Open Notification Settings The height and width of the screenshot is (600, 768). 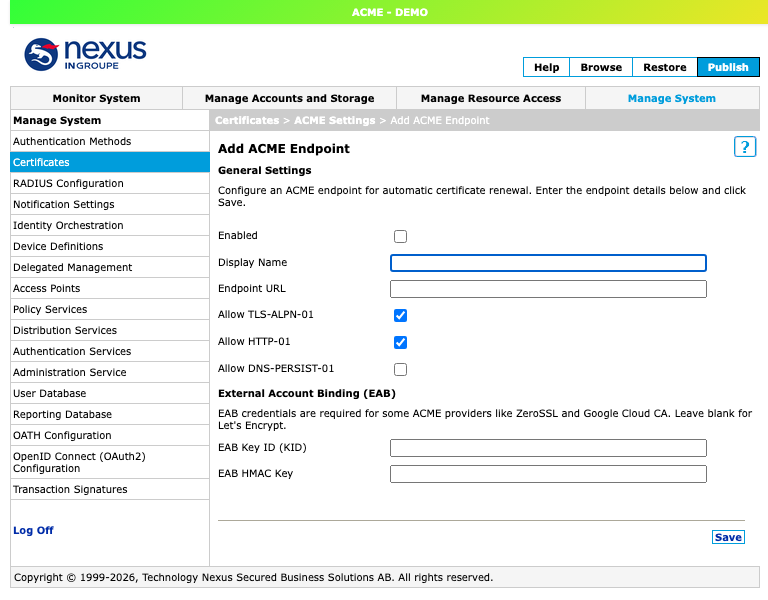[110, 204]
